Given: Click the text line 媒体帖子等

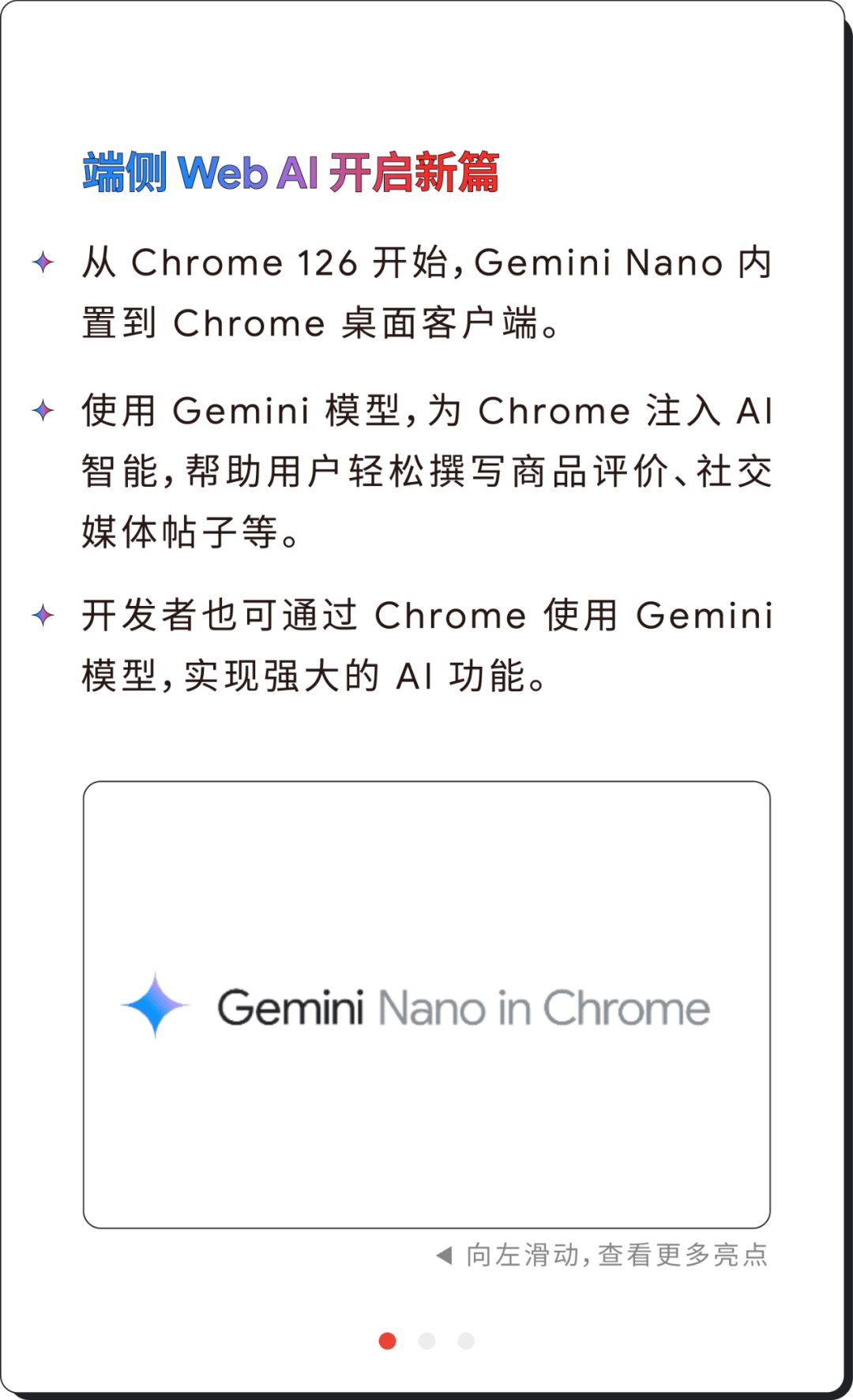Looking at the screenshot, I should click(190, 532).
